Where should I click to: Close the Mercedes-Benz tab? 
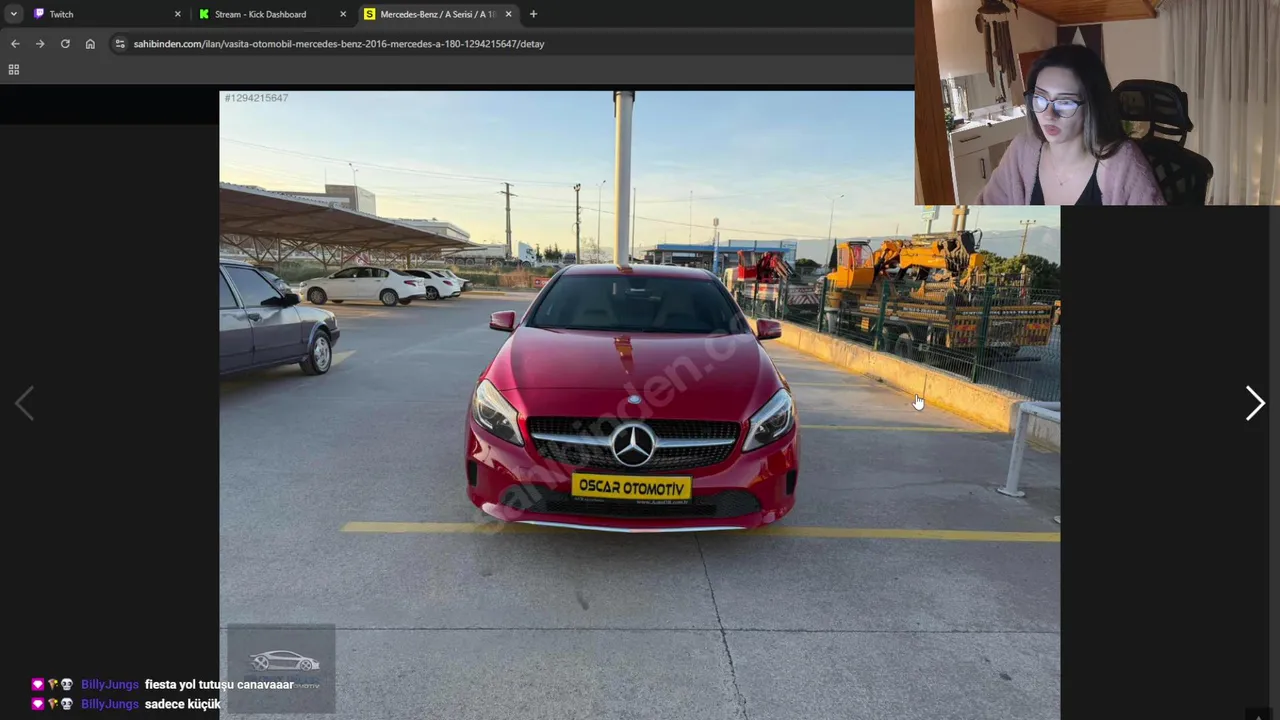coord(508,14)
